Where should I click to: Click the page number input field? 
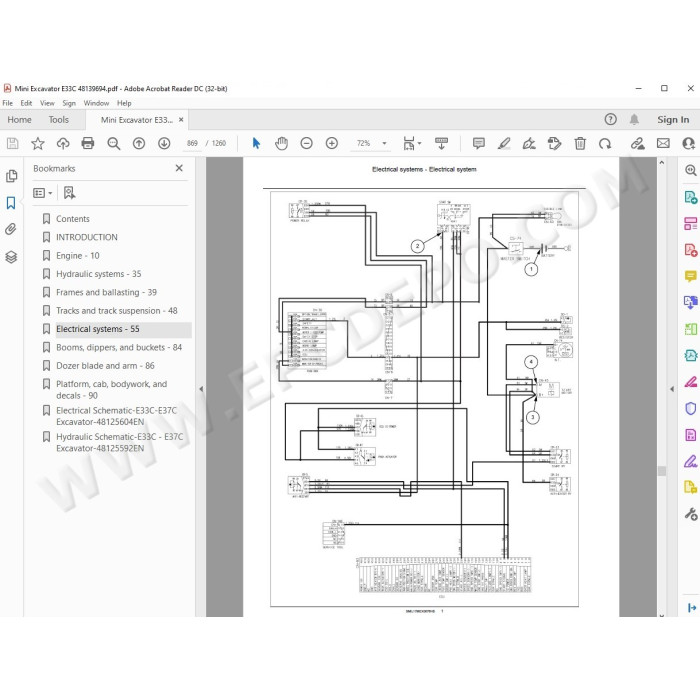pyautogui.click(x=192, y=143)
